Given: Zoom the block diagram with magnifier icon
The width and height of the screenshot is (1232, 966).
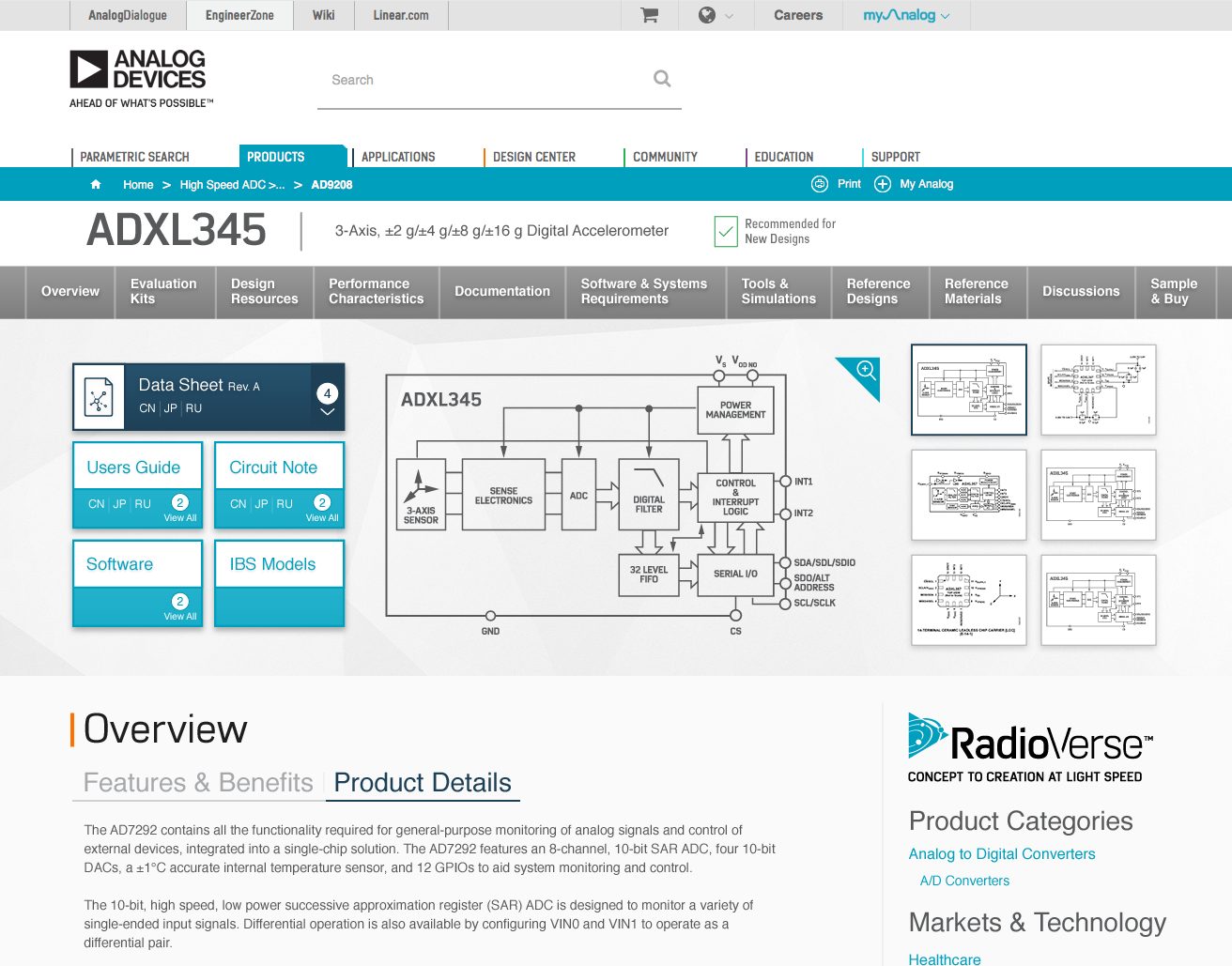Looking at the screenshot, I should tap(865, 370).
